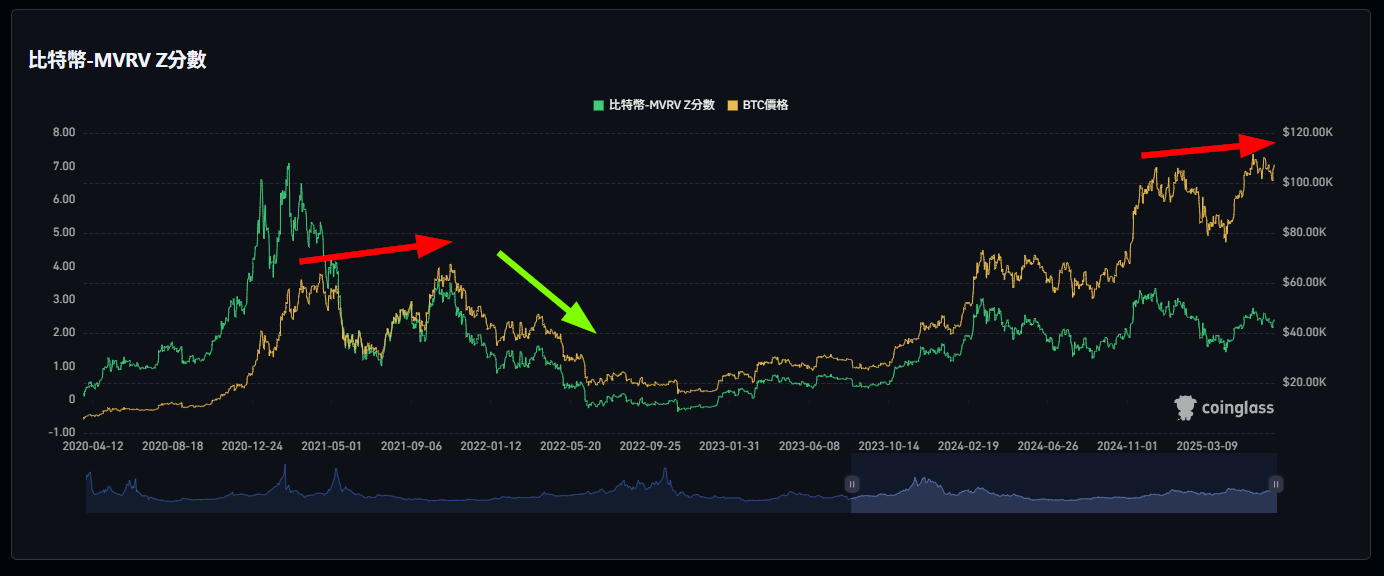Viewport: 1384px width, 576px height.
Task: Click the $120.00K price axis label
Action: 1309,133
